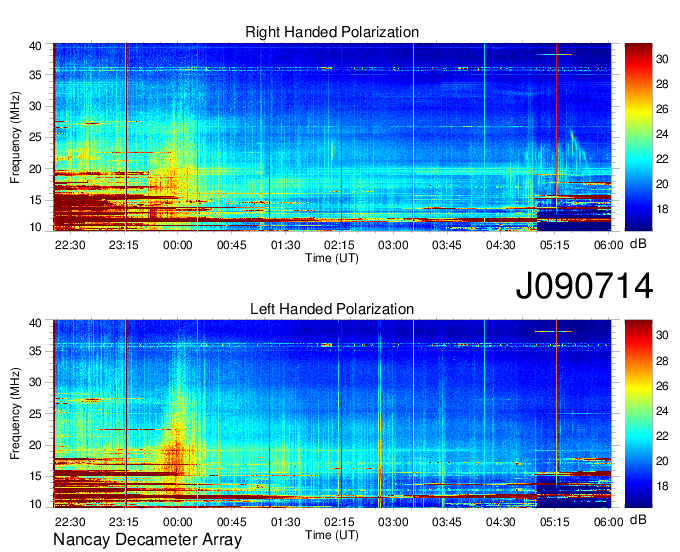Click the '30' value on the top colorbar
680x552 pixels.
click(662, 59)
